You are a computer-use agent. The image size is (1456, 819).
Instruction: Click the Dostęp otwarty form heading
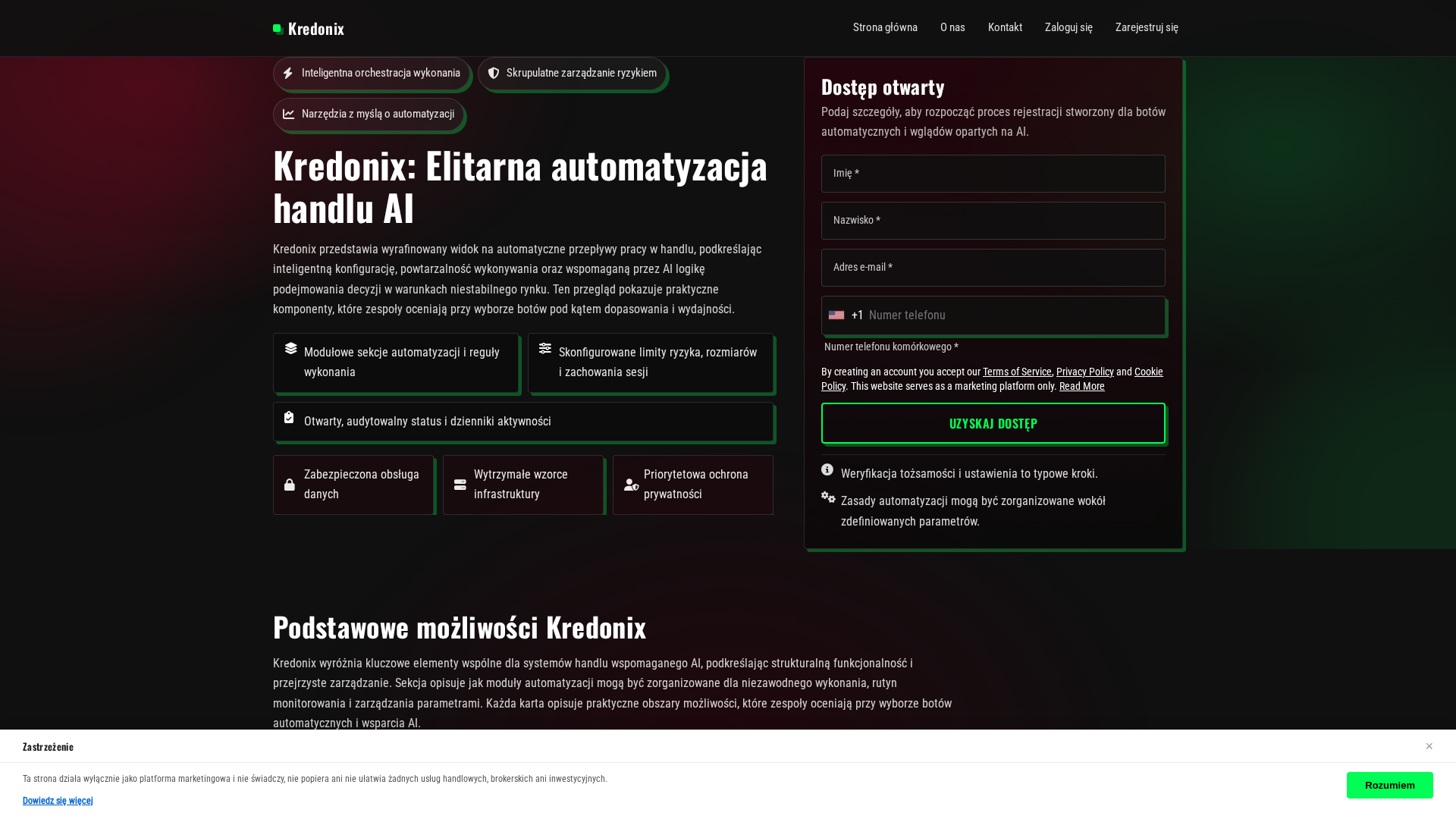883,87
